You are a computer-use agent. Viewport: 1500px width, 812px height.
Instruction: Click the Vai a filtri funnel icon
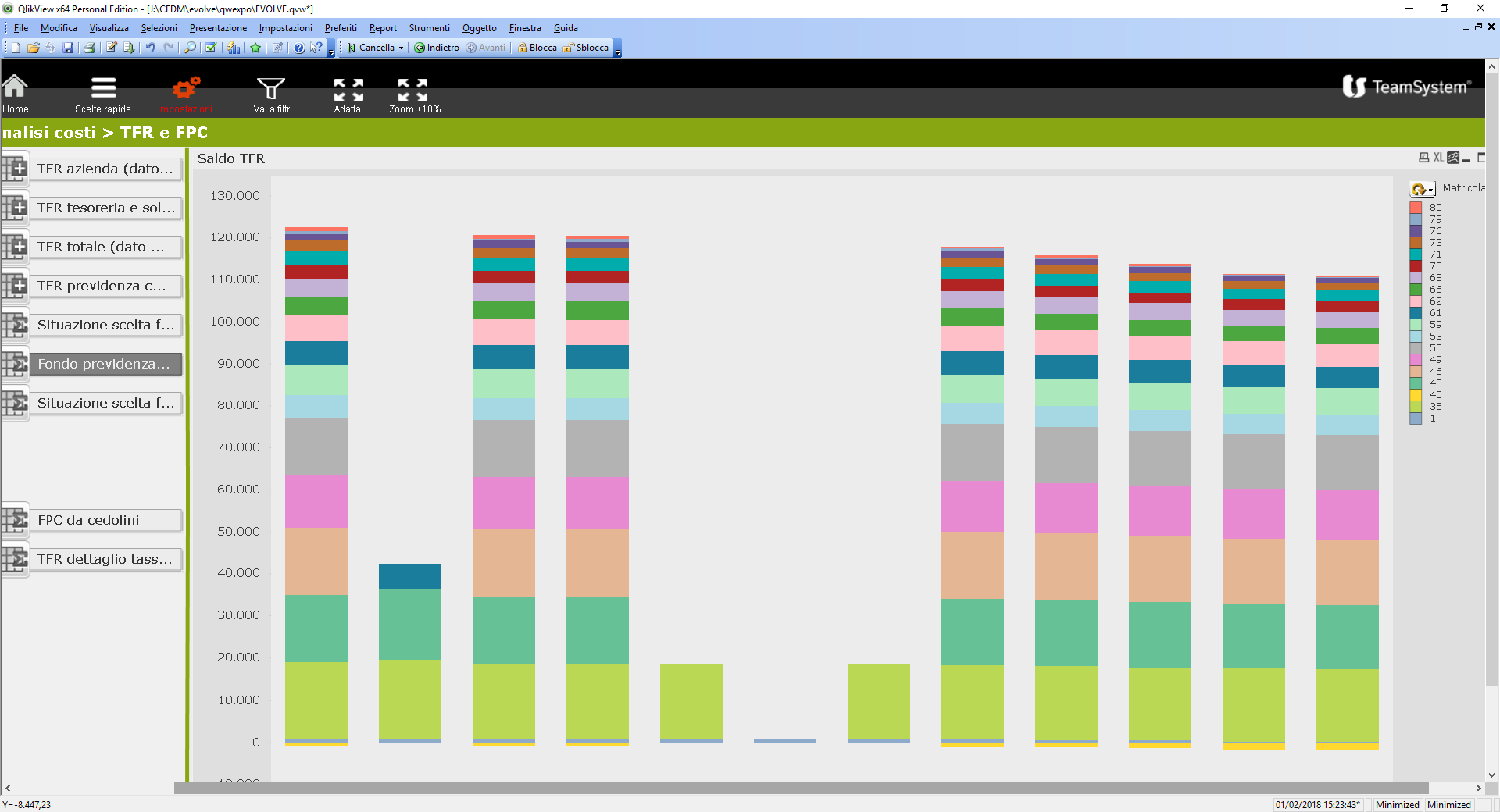[x=271, y=87]
